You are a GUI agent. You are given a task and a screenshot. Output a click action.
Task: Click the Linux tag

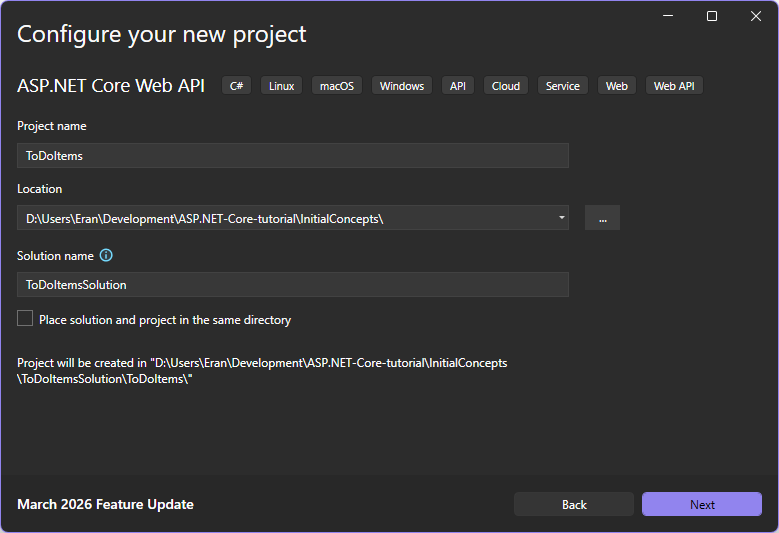click(282, 85)
